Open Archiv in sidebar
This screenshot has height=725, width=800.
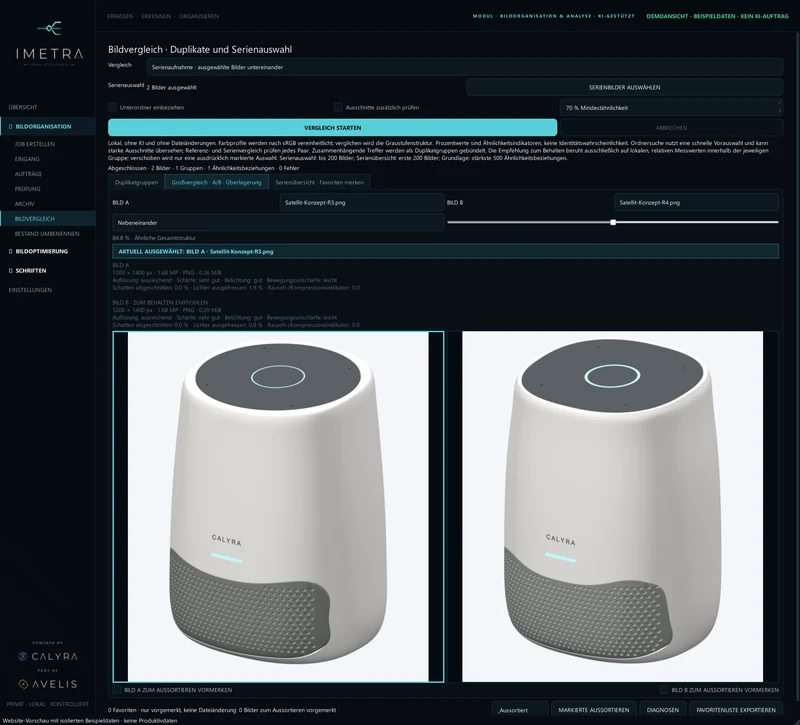(x=24, y=204)
